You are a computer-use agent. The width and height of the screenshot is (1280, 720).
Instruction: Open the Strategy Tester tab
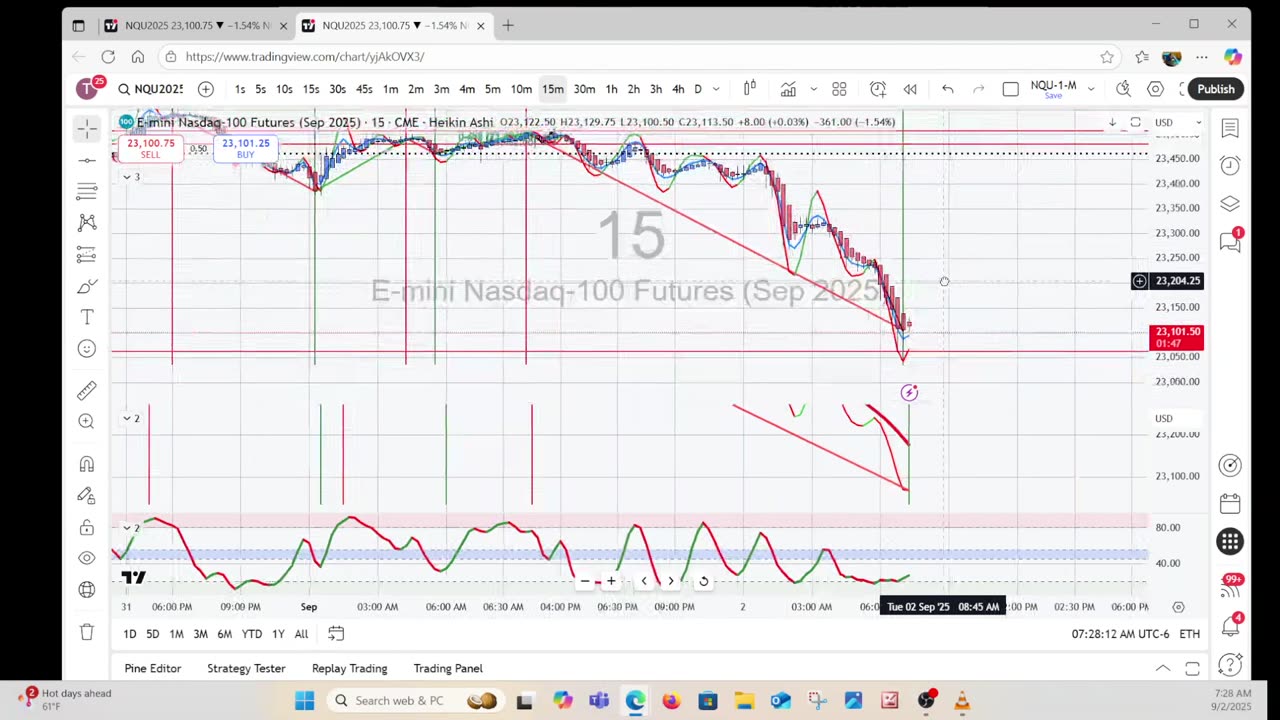246,668
